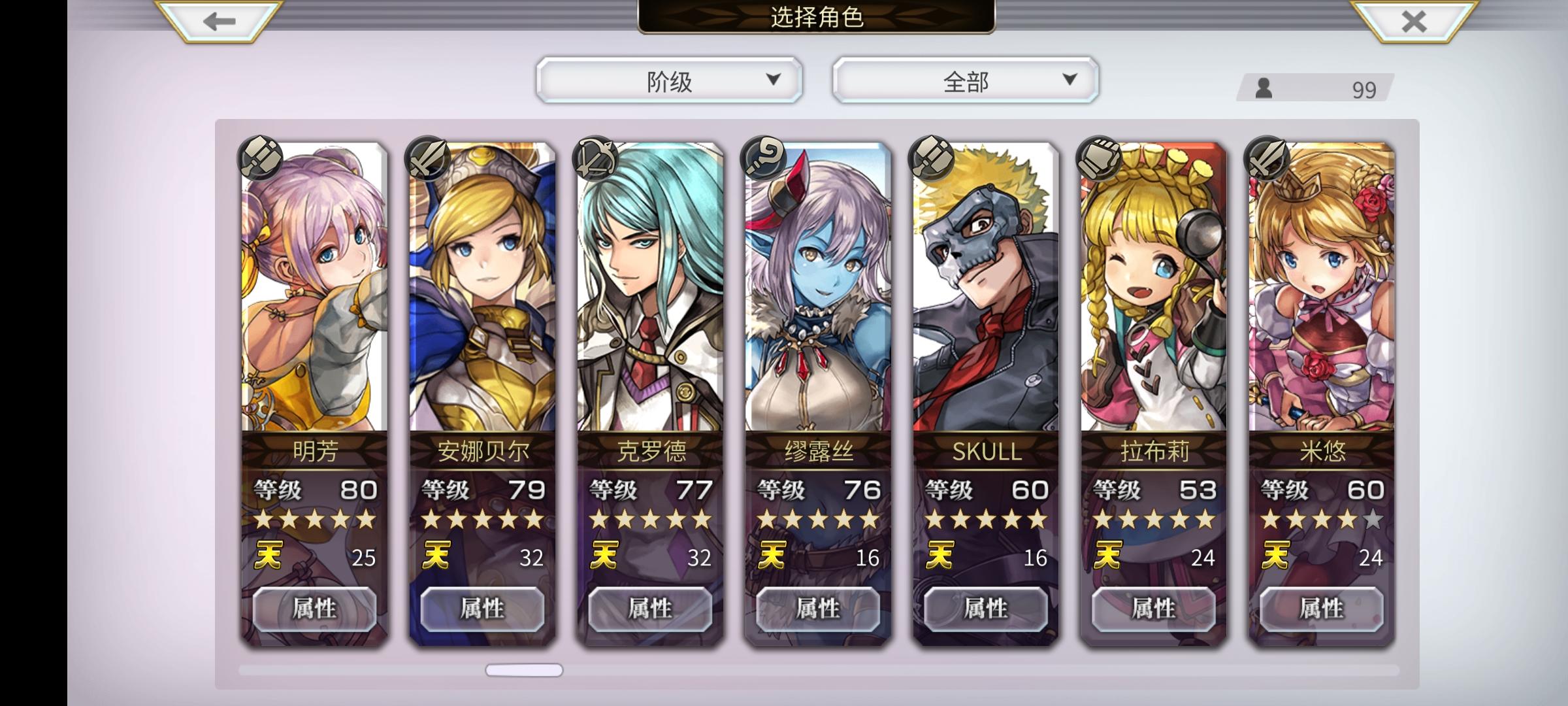Click the staff icon on 缪露丝's card
Viewport: 1568px width, 706px height.
pos(763,158)
